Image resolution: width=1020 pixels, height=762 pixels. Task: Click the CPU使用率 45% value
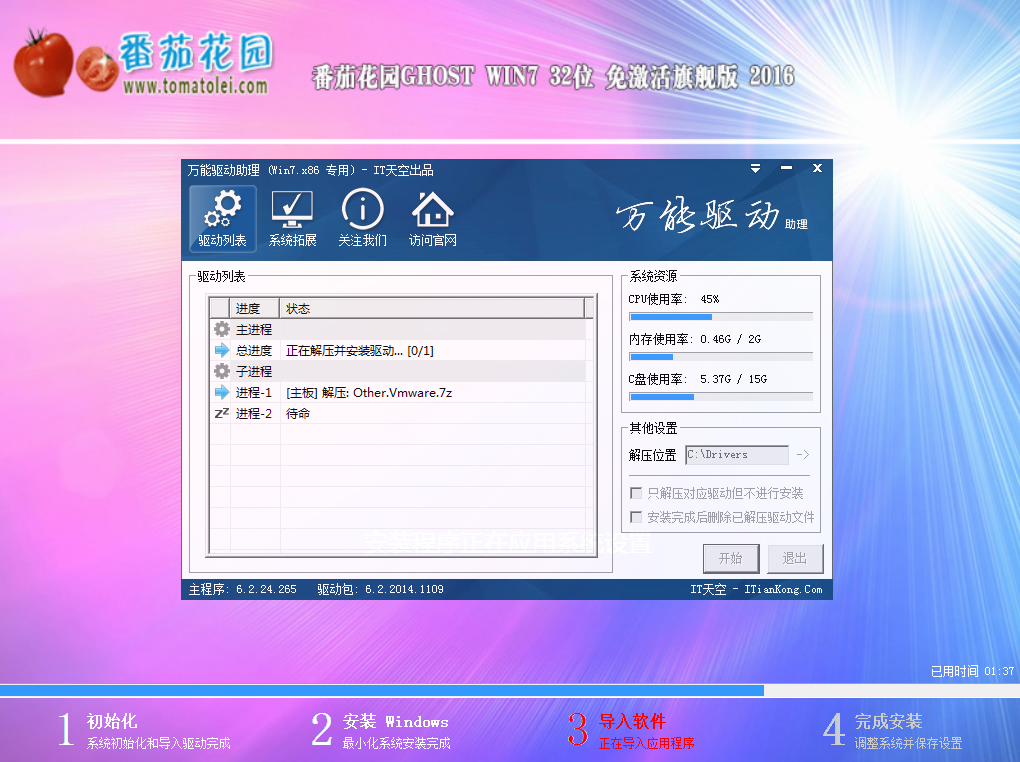click(710, 299)
